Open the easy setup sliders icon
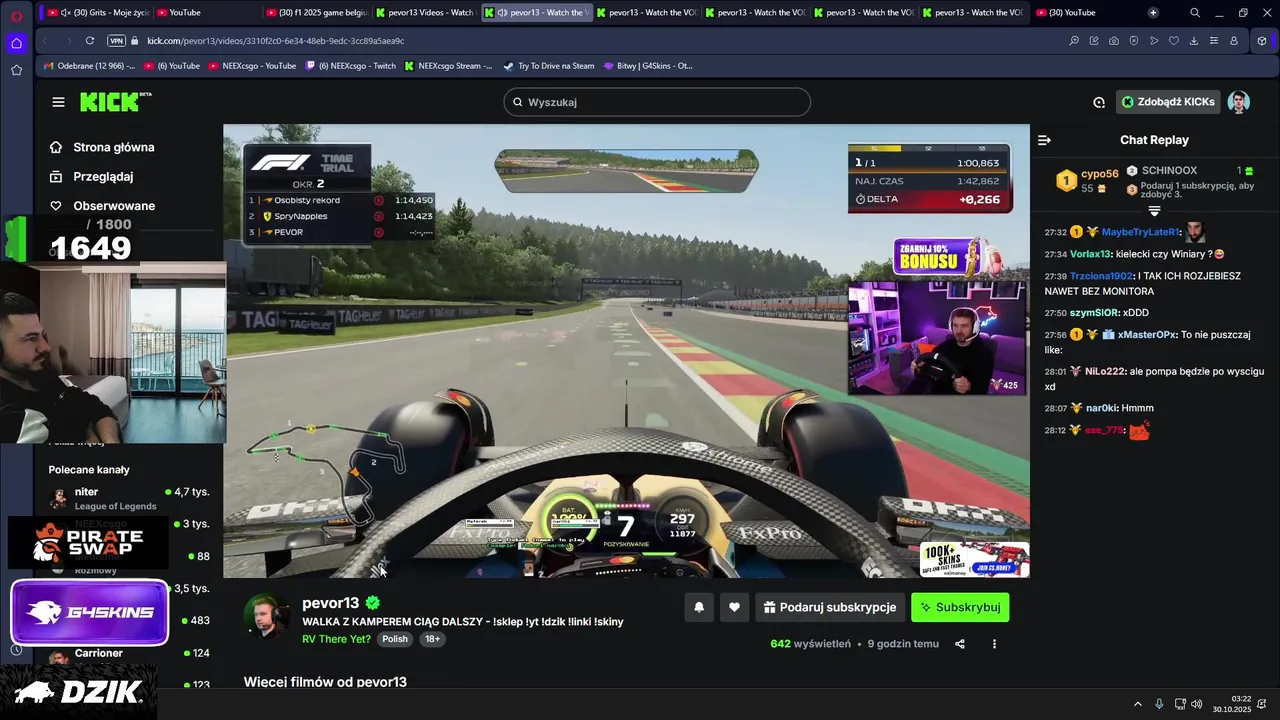Viewport: 1280px width, 720px height. pyautogui.click(x=1214, y=41)
